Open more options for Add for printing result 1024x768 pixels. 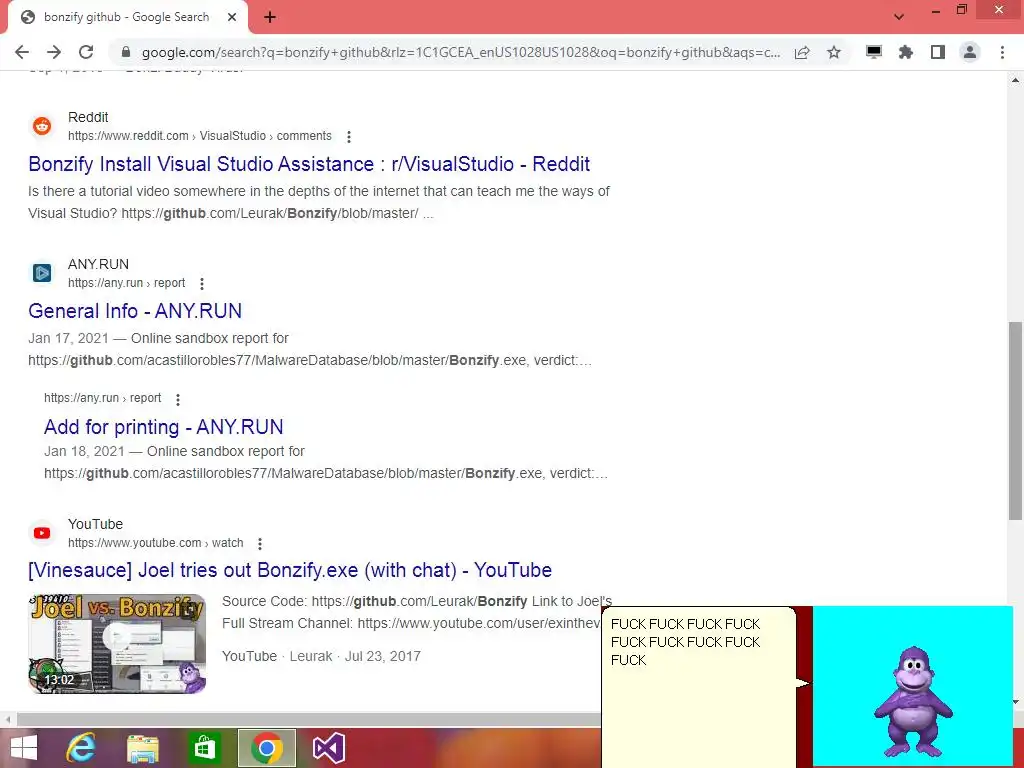(x=178, y=399)
